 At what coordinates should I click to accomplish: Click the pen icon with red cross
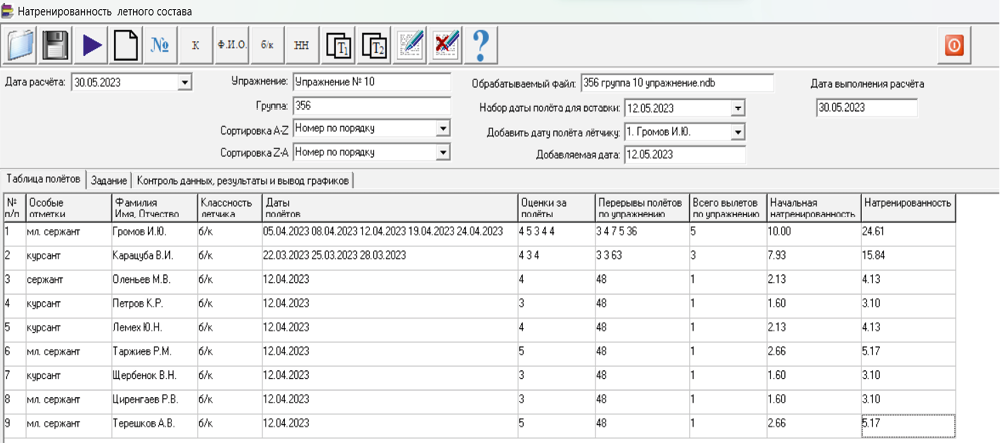coord(446,44)
